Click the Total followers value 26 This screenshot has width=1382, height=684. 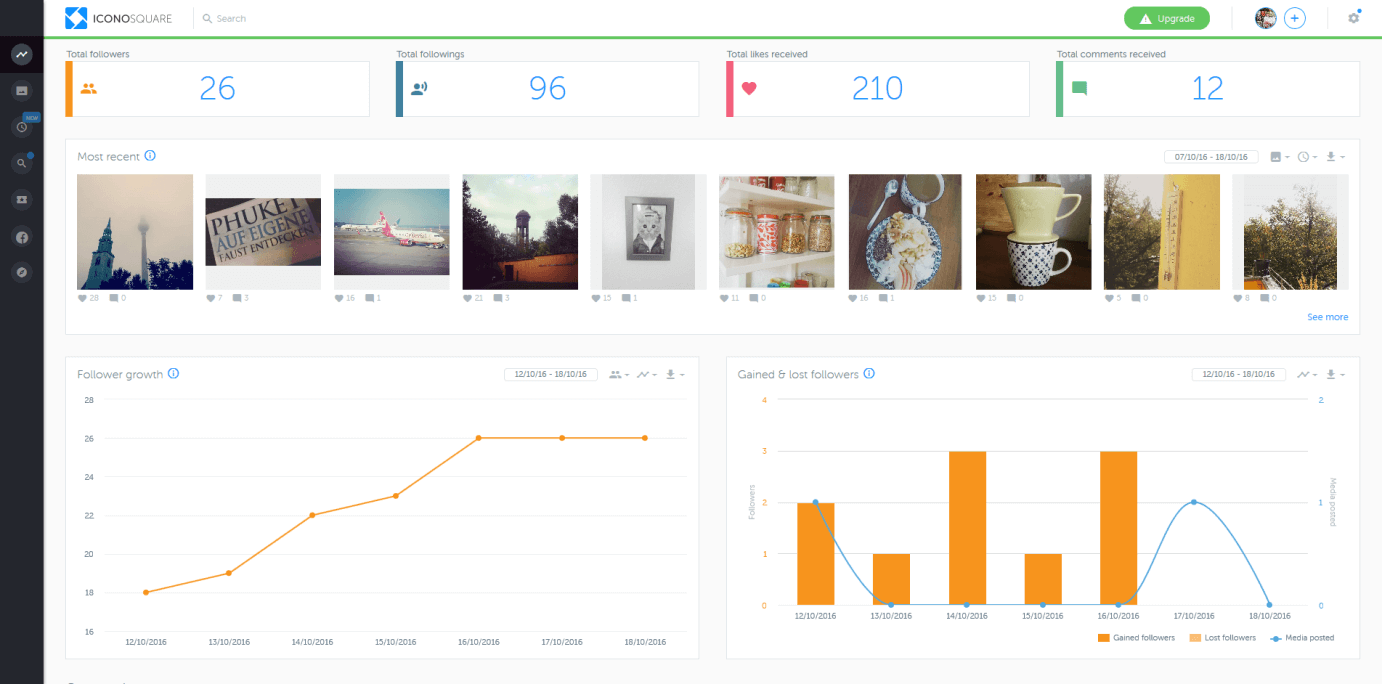217,88
